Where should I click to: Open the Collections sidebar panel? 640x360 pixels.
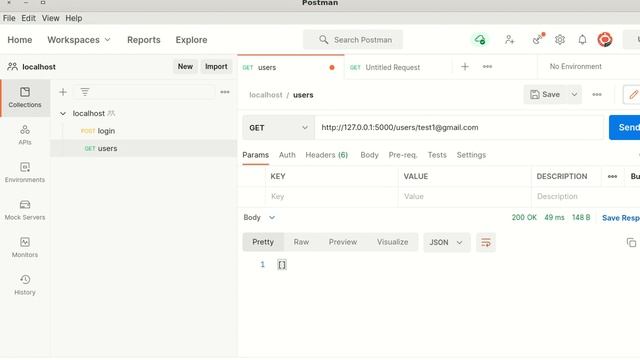click(25, 98)
